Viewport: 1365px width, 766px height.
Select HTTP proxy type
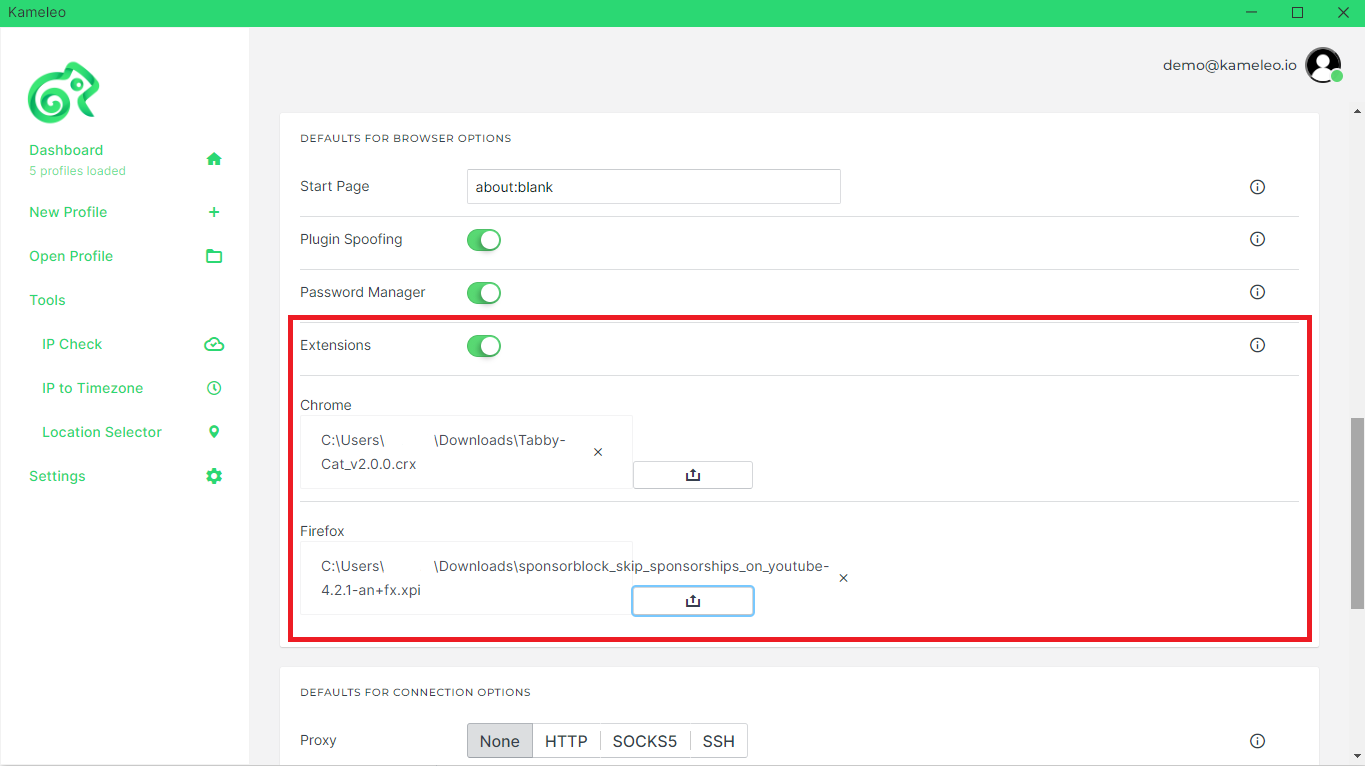point(566,741)
